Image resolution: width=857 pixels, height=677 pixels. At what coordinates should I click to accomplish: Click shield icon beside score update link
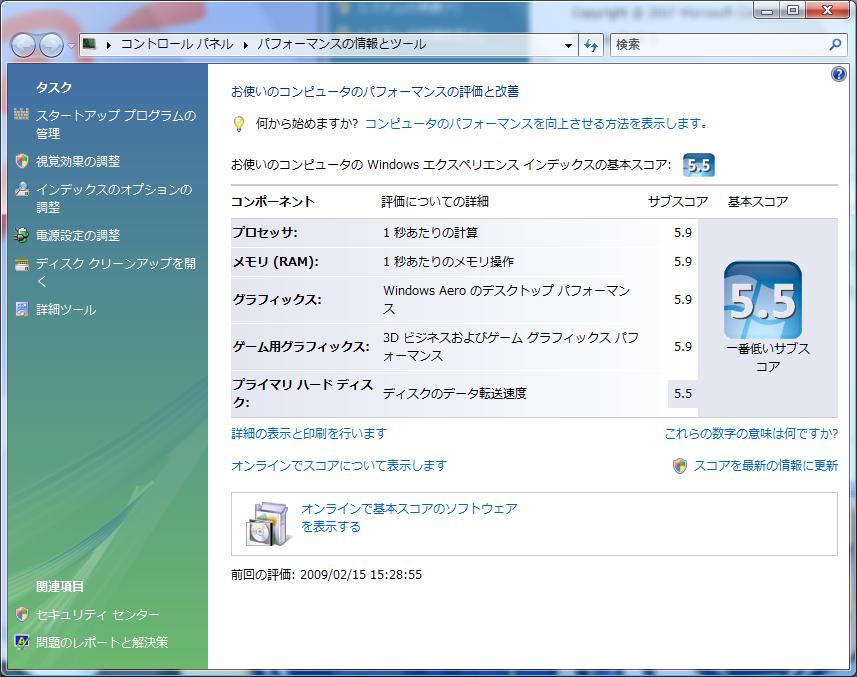click(679, 466)
